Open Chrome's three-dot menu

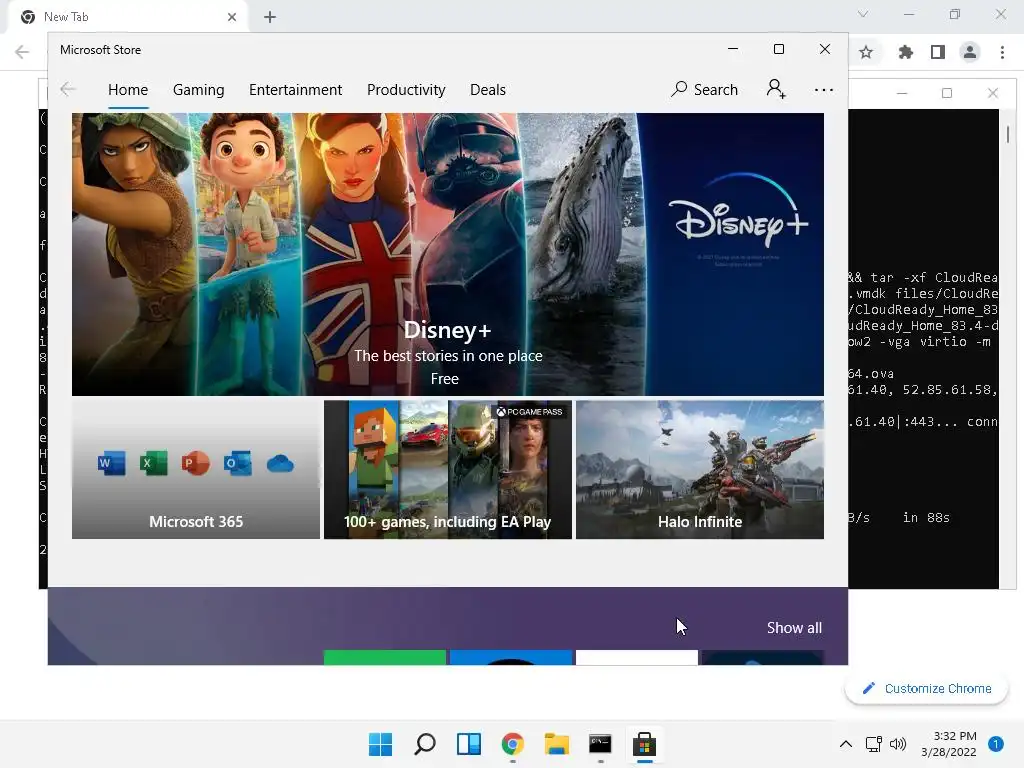pyautogui.click(x=1002, y=52)
